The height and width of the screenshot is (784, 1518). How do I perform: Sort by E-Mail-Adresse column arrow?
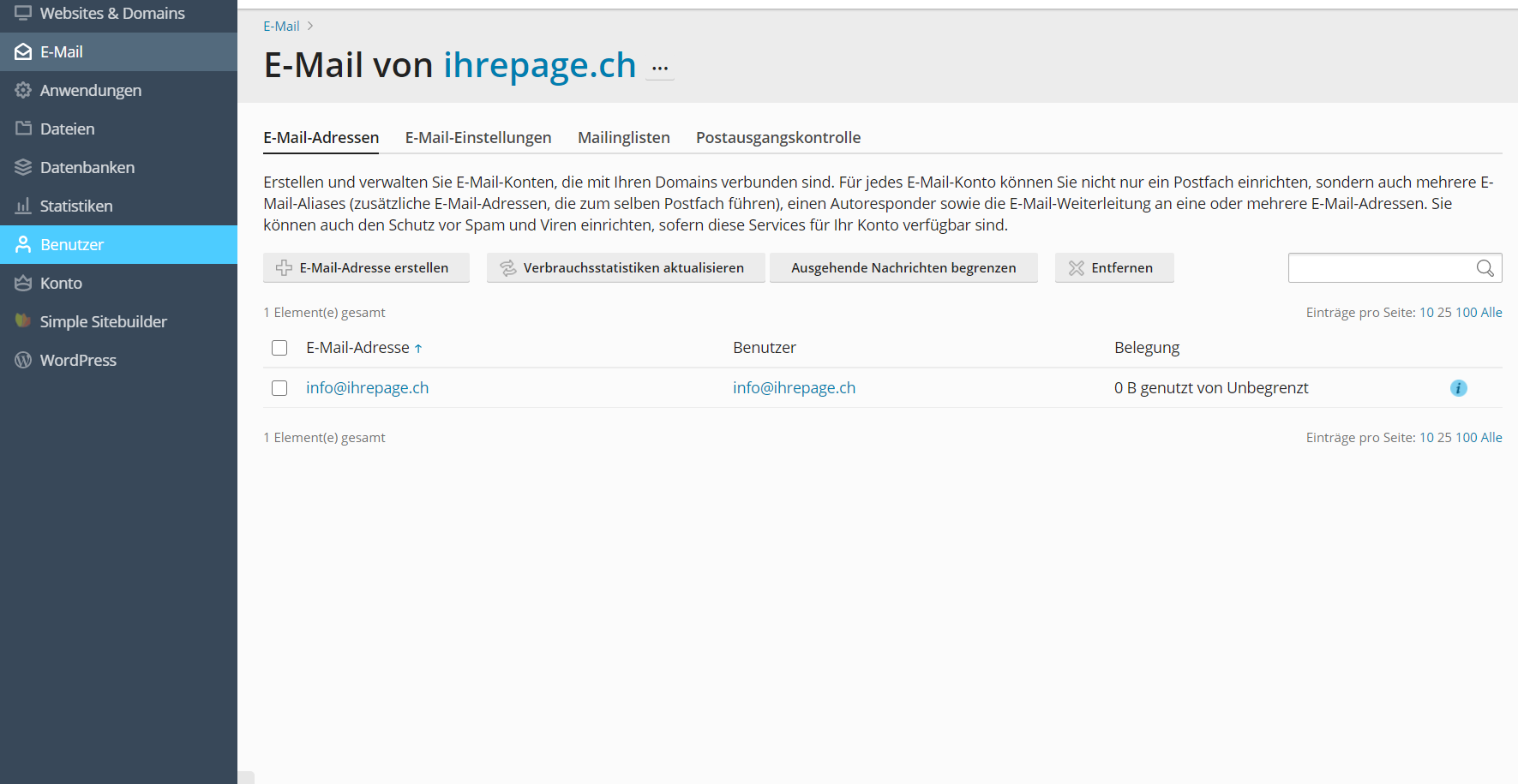(x=418, y=349)
